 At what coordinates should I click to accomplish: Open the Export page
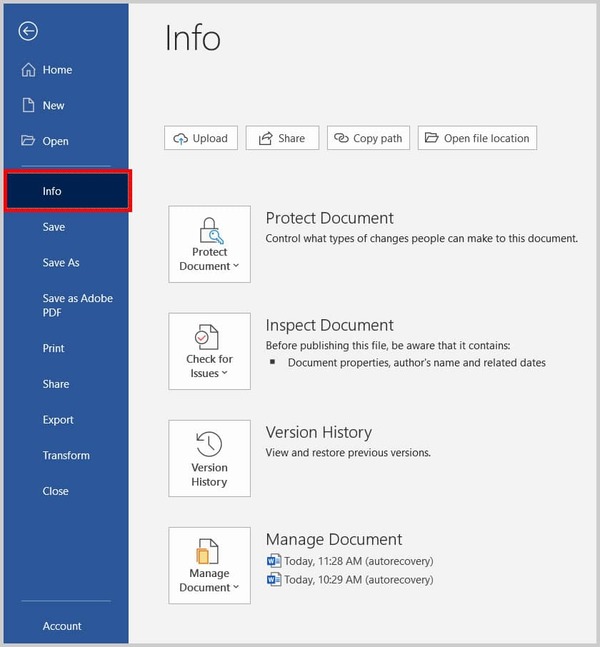[x=66, y=420]
